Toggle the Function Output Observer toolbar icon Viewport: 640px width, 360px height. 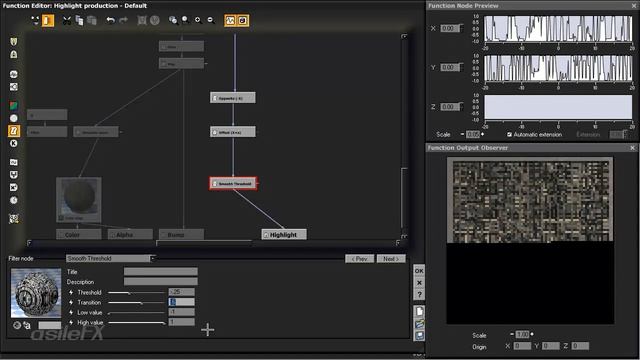(243, 20)
